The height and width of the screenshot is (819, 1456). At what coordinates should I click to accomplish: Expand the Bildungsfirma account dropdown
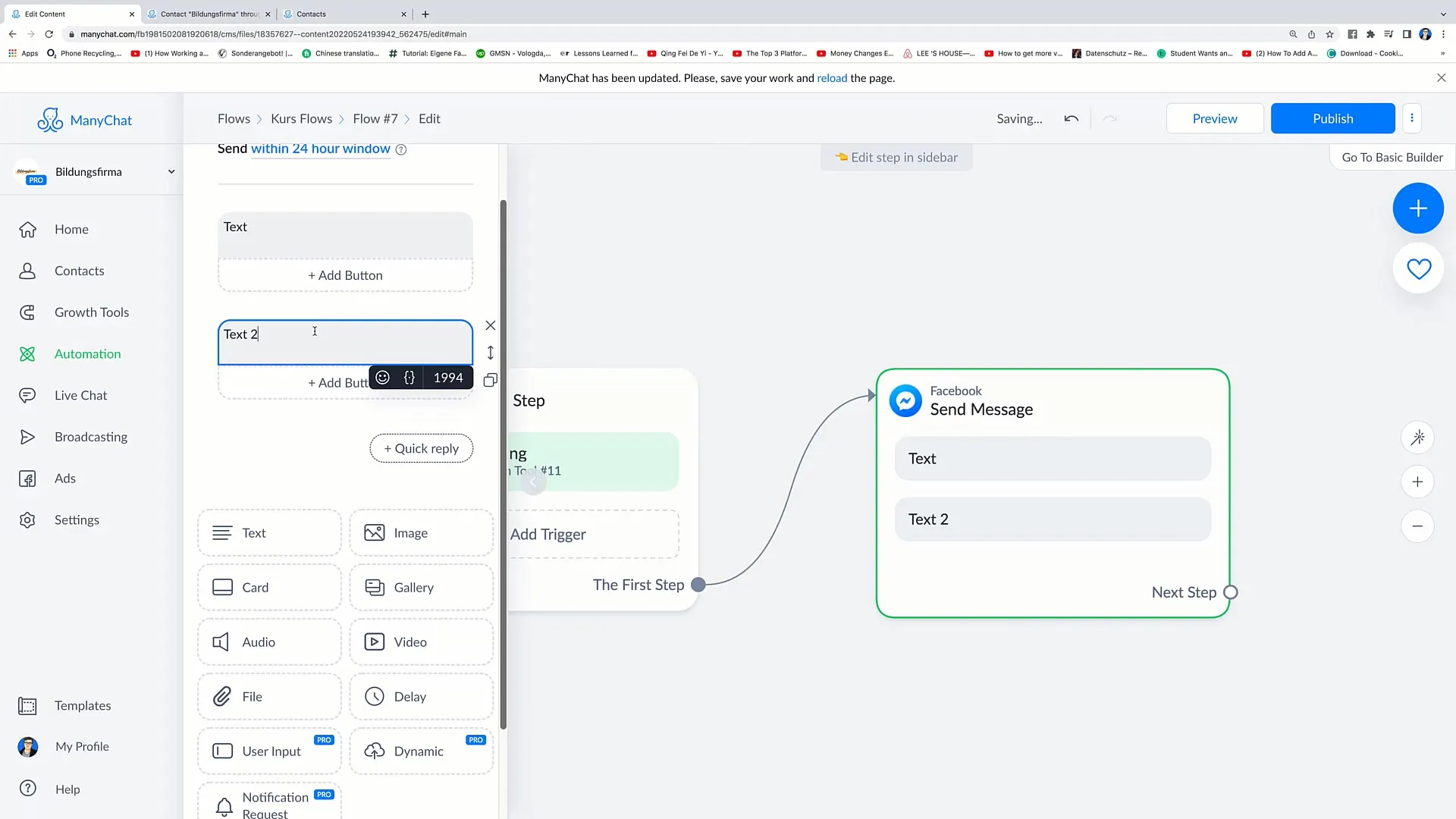171,172
